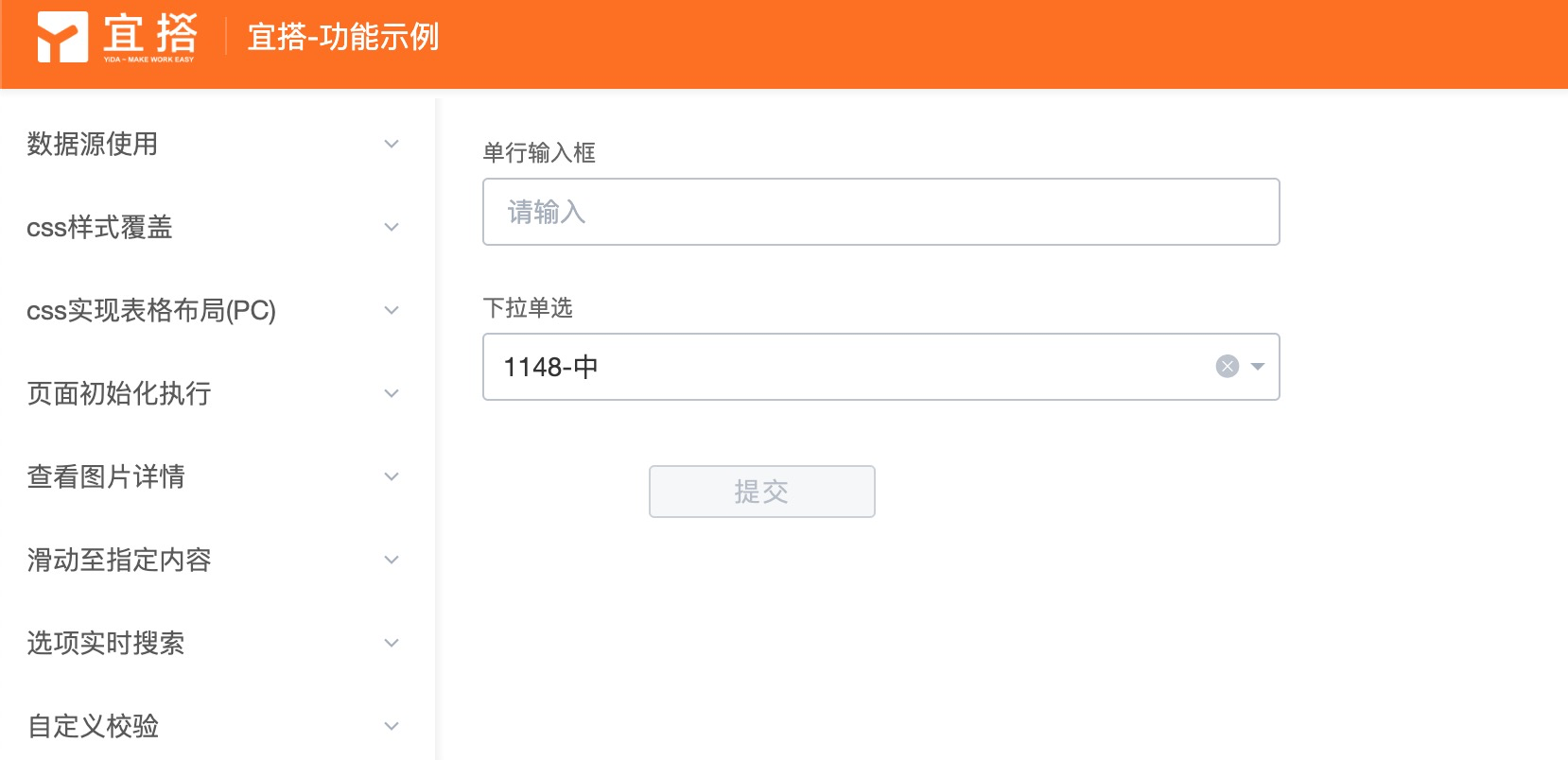The image size is (1568, 760).
Task: Open the 自定义校验 menu item
Action: (x=93, y=726)
